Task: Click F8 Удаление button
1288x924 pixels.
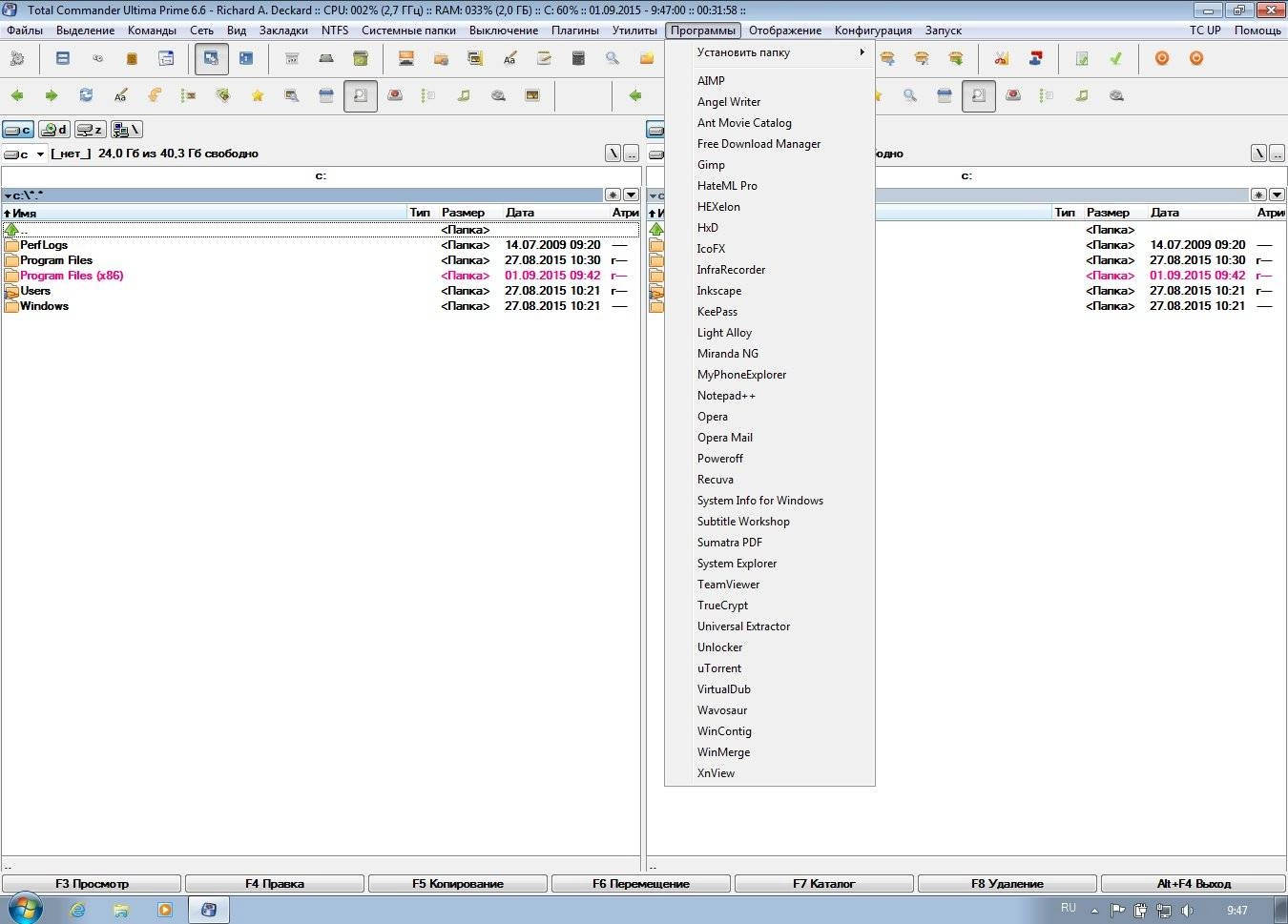Action: coord(1008,884)
